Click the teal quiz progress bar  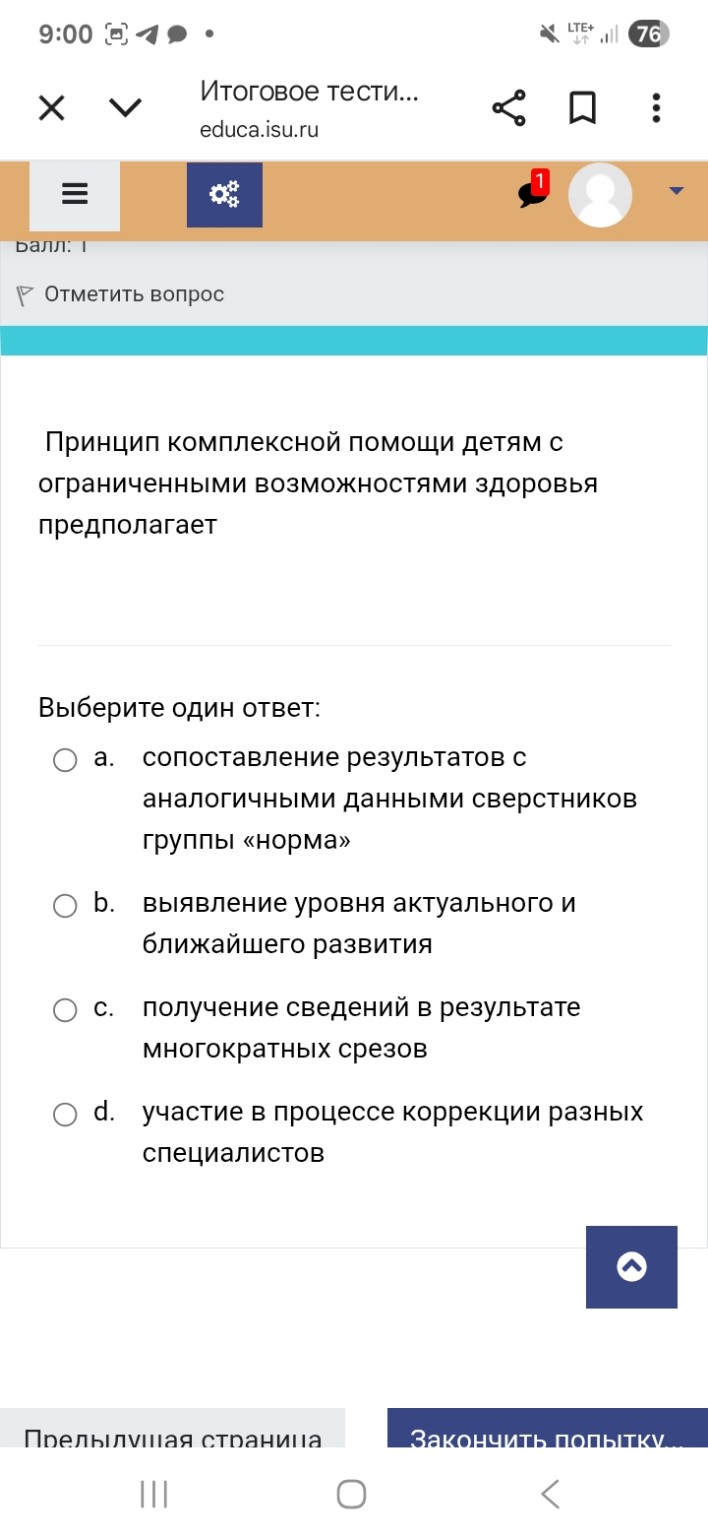coord(354,341)
